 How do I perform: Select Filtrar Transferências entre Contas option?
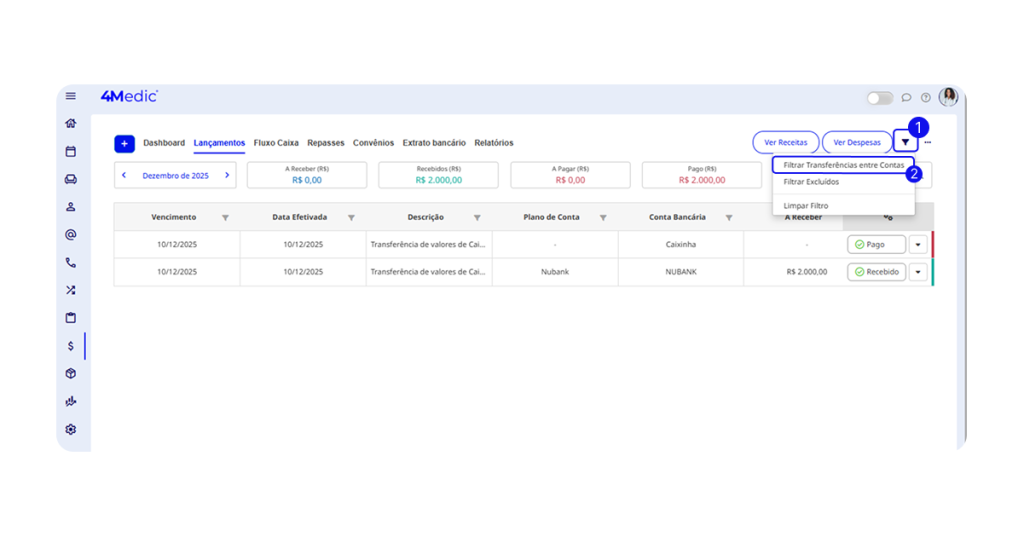pos(843,165)
